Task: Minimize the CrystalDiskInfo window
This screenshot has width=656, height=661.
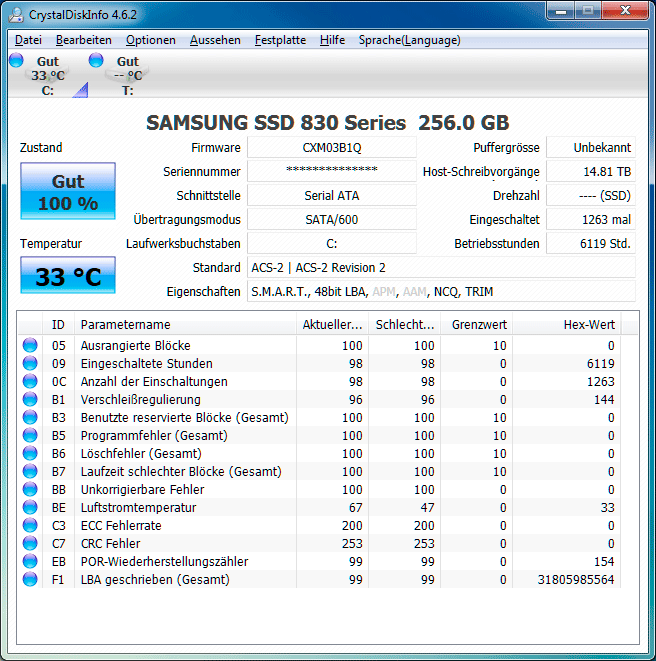Action: tap(561, 11)
